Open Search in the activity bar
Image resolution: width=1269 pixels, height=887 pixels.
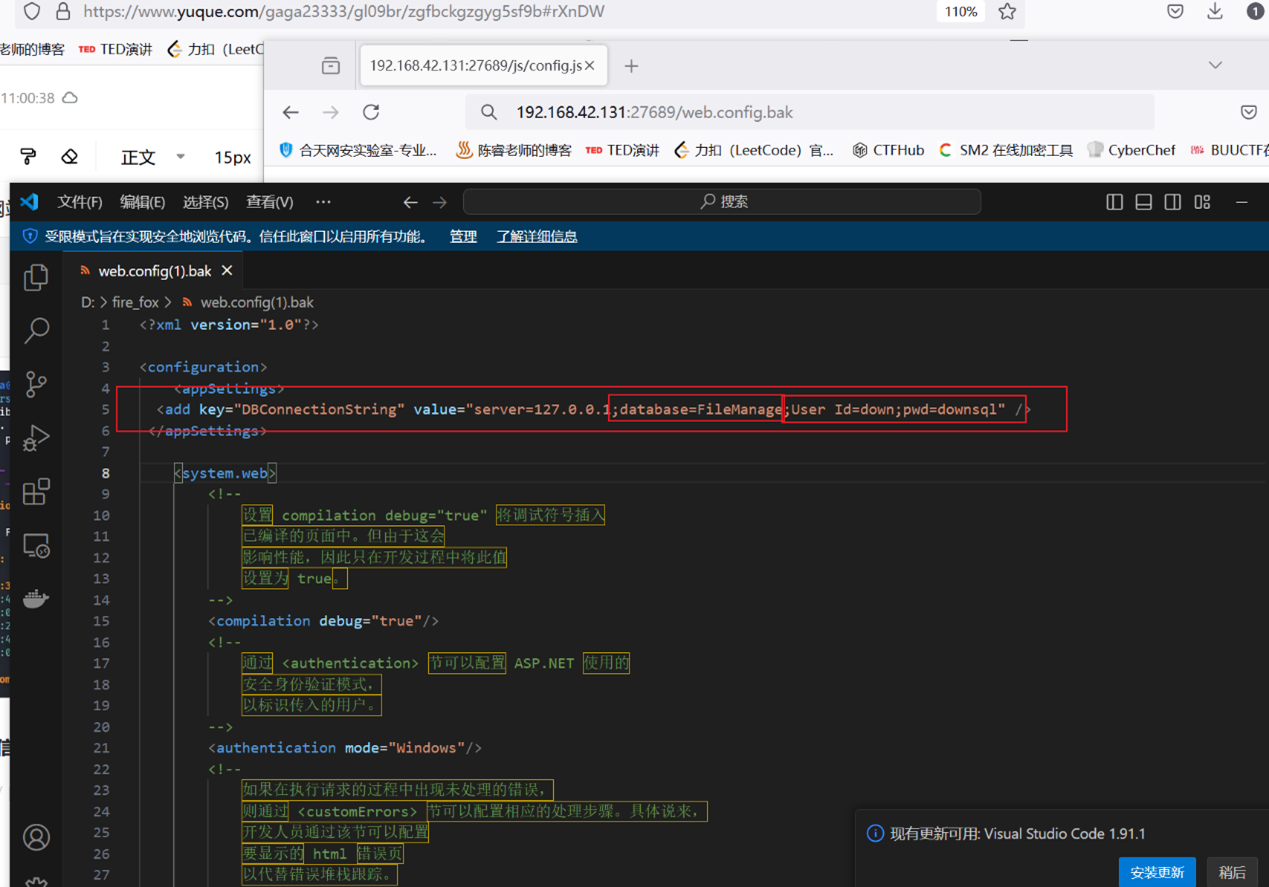(37, 330)
